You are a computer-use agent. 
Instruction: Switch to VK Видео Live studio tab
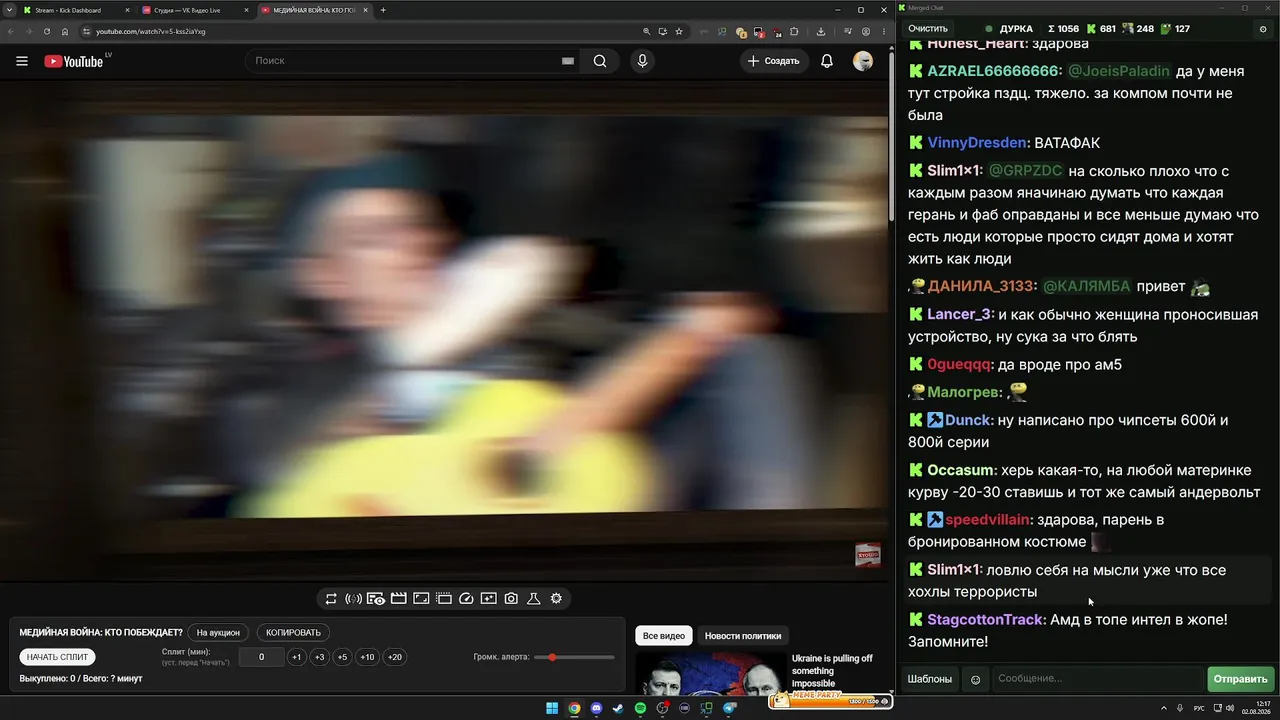(195, 10)
